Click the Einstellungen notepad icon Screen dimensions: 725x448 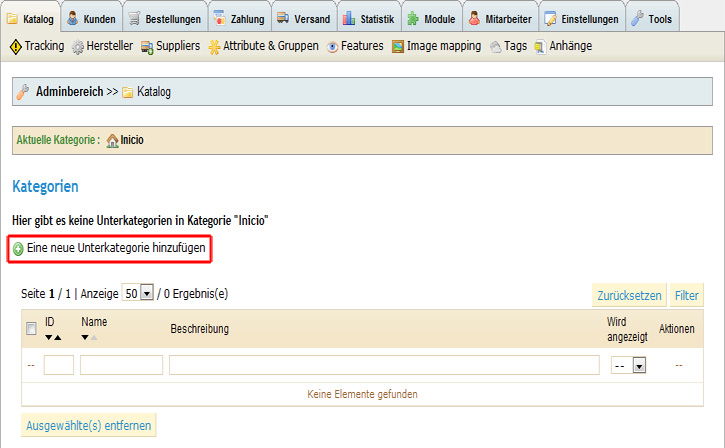(x=550, y=19)
